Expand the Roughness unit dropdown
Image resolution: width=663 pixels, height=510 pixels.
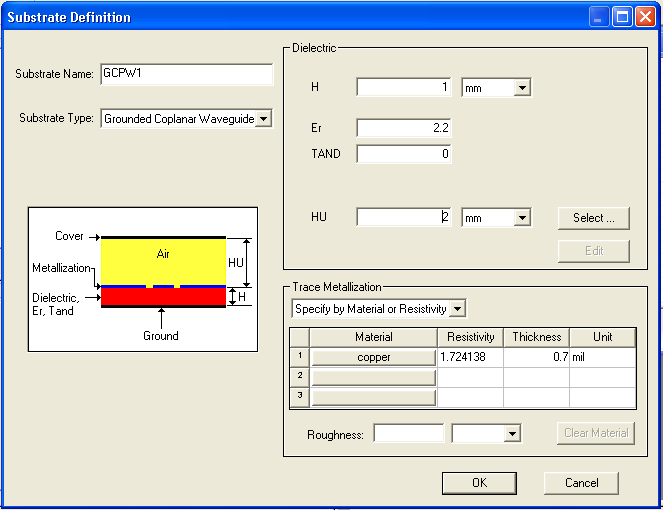point(512,433)
